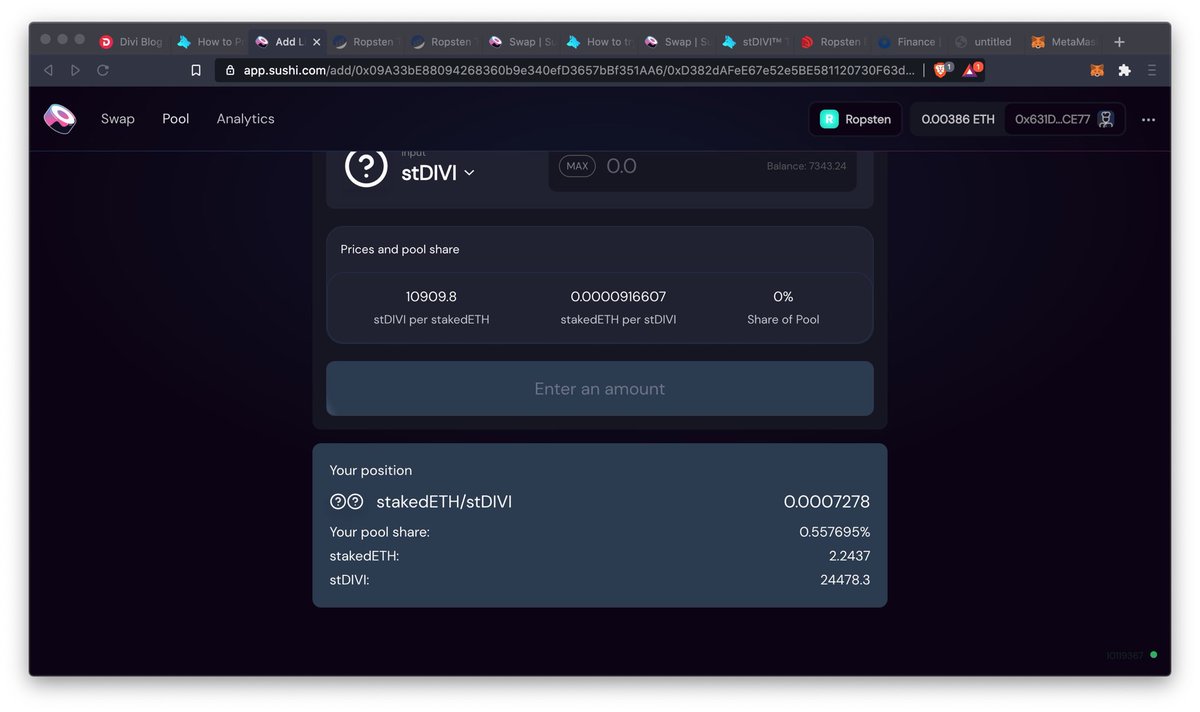Open the Brave Shields lion icon
The image size is (1200, 712).
coord(941,70)
